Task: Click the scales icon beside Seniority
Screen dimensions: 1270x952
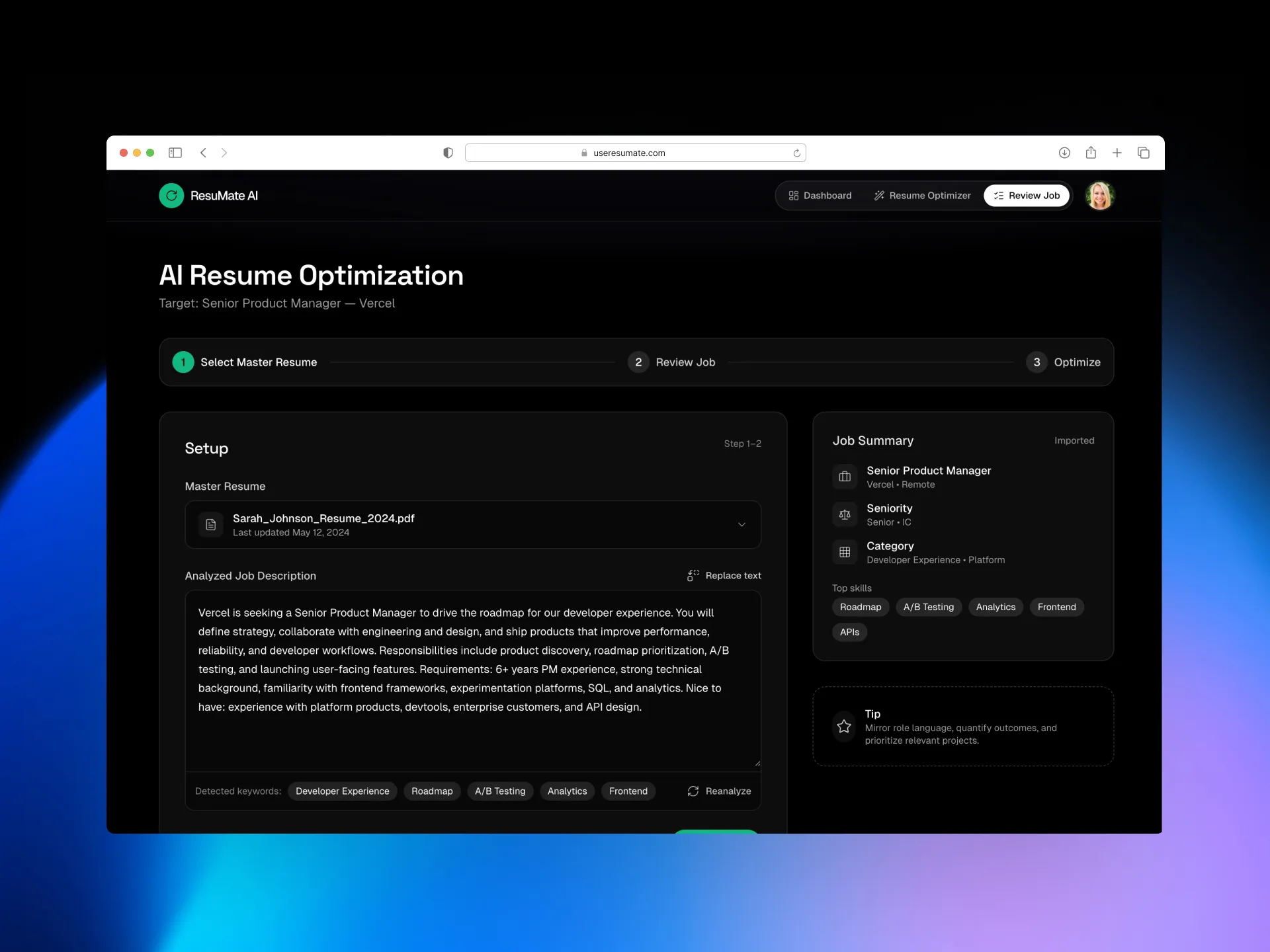Action: click(x=845, y=514)
